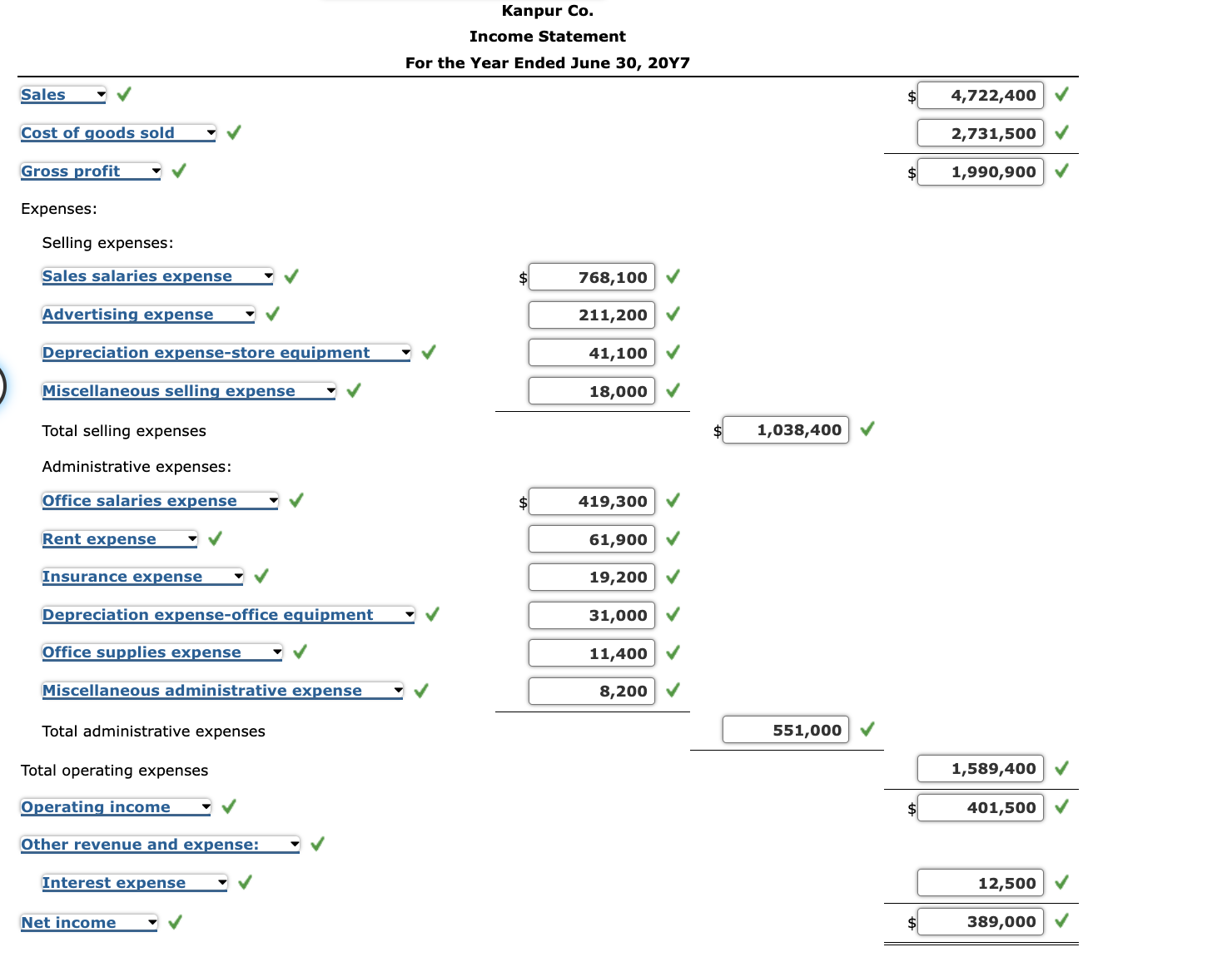Image resolution: width=1232 pixels, height=957 pixels.
Task: Click the 401,500 operating income field
Action: 980,807
